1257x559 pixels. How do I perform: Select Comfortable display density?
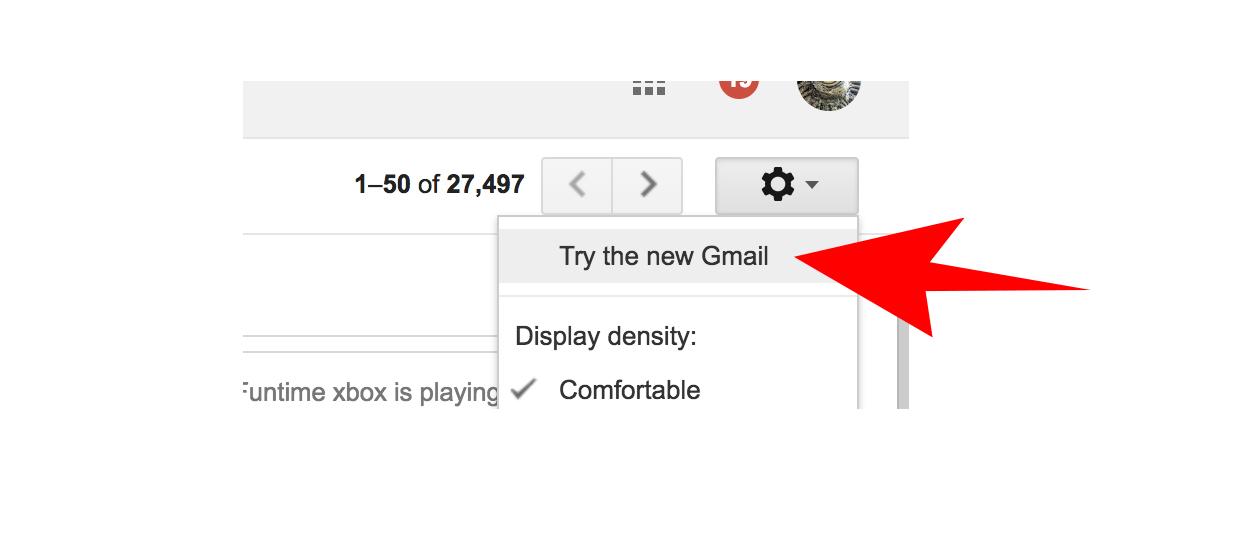629,390
